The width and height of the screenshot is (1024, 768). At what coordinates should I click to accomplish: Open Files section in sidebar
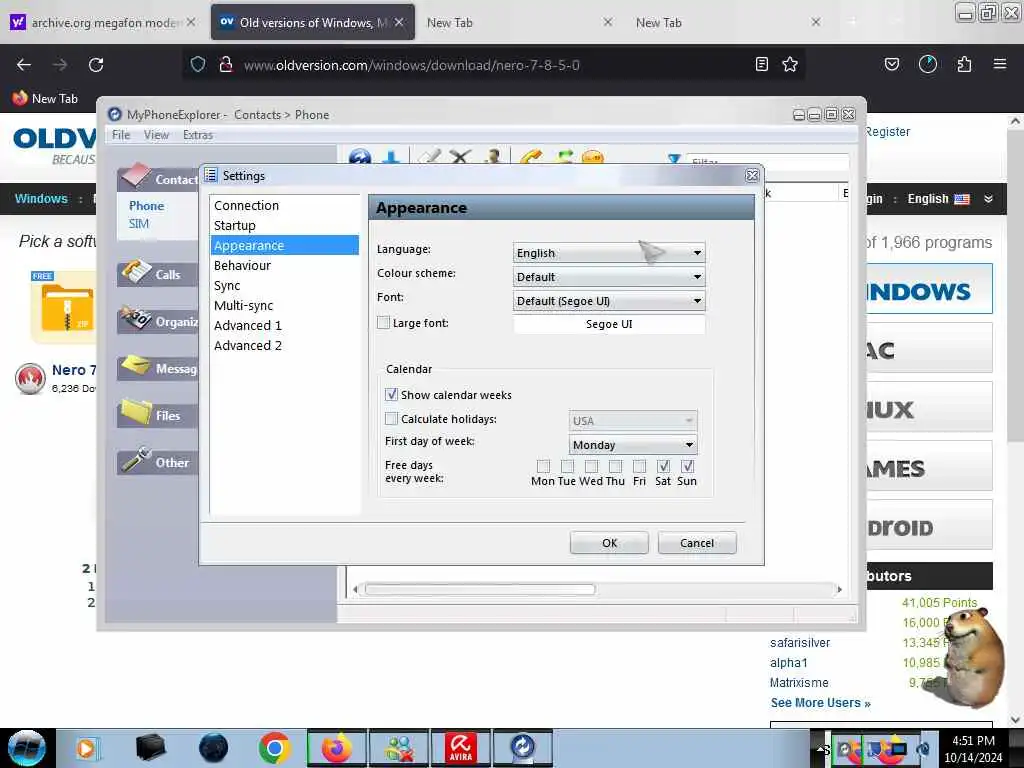pyautogui.click(x=158, y=415)
